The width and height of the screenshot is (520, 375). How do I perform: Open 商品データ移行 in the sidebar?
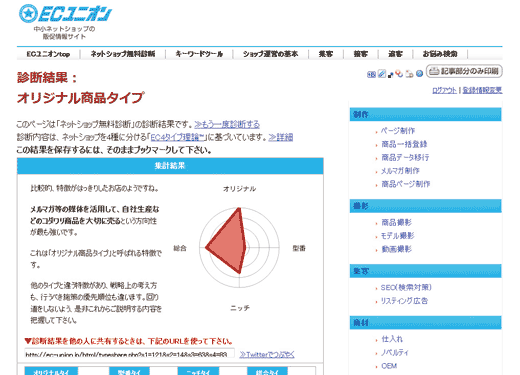pyautogui.click(x=405, y=157)
